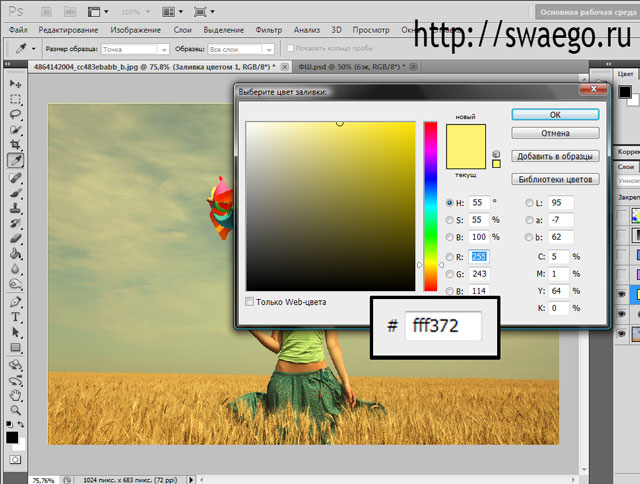Select the Rectangular Marquee tool
This screenshot has height=484, width=640.
(x=16, y=99)
